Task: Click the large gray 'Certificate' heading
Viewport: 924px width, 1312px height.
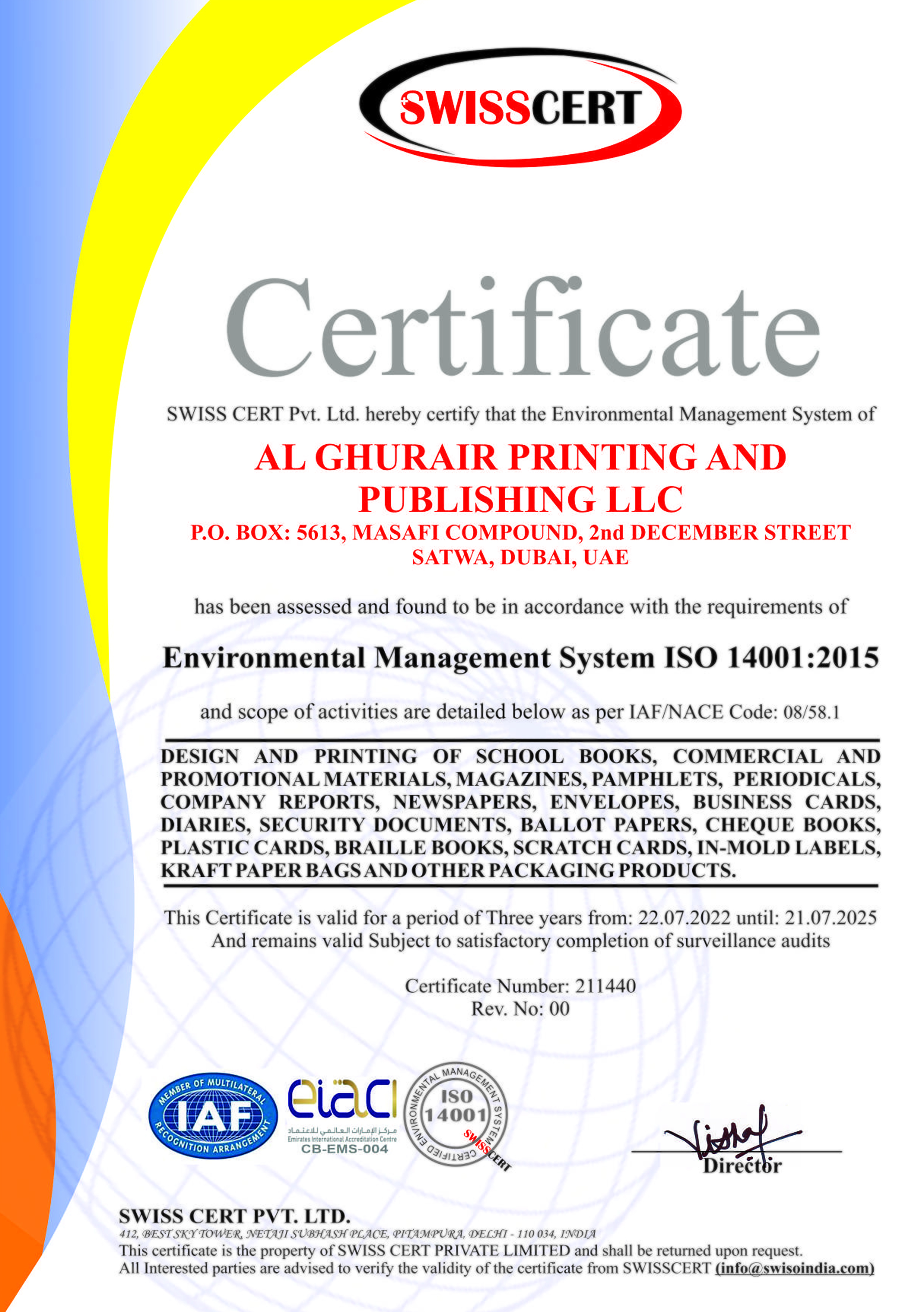Action: (522, 326)
